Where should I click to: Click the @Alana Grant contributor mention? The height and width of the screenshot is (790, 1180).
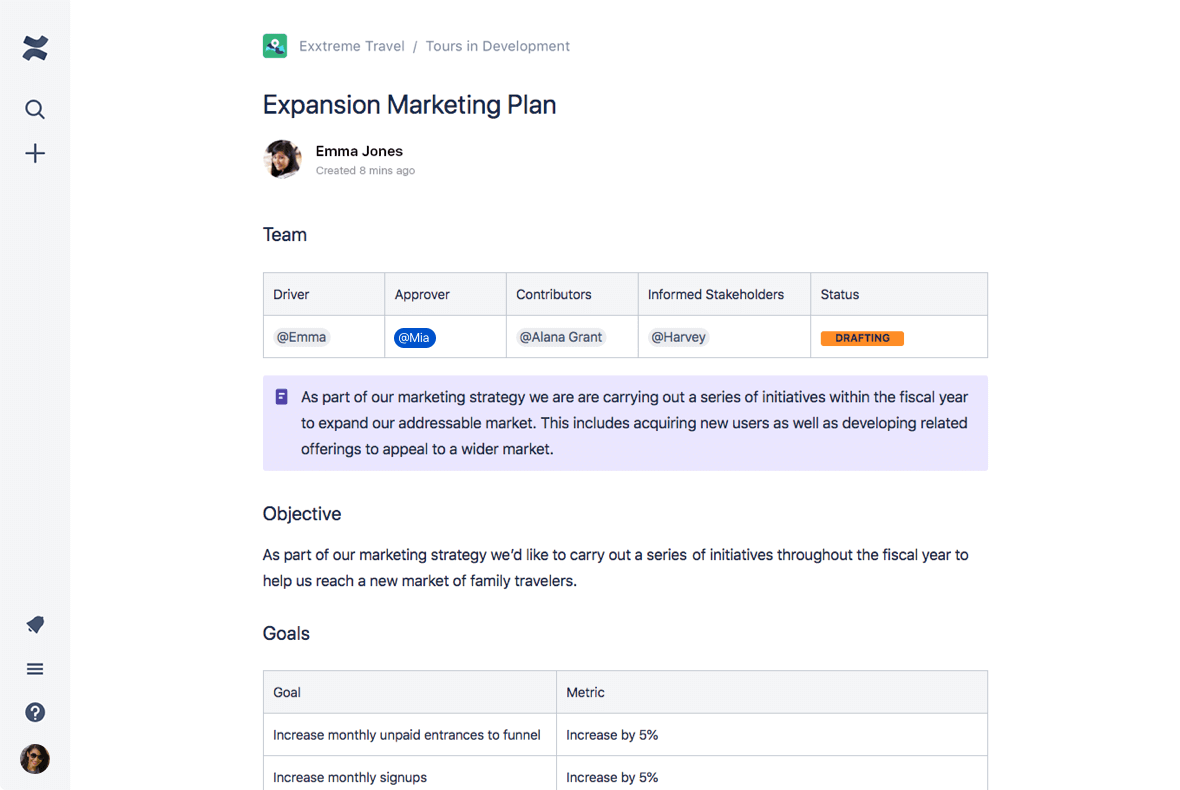coord(561,337)
